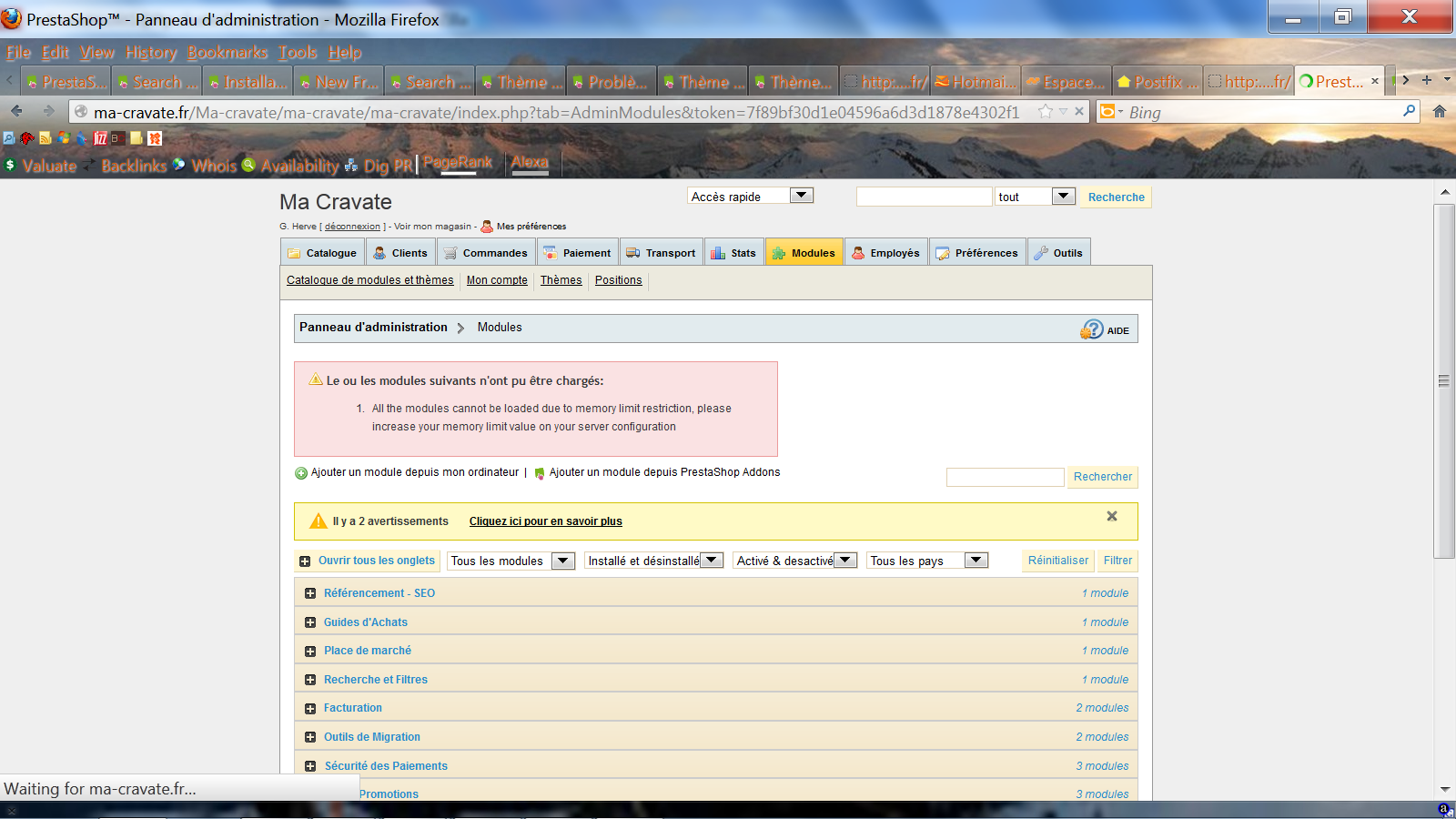
Task: Click the Bing search magnifier icon
Action: coord(1410,111)
